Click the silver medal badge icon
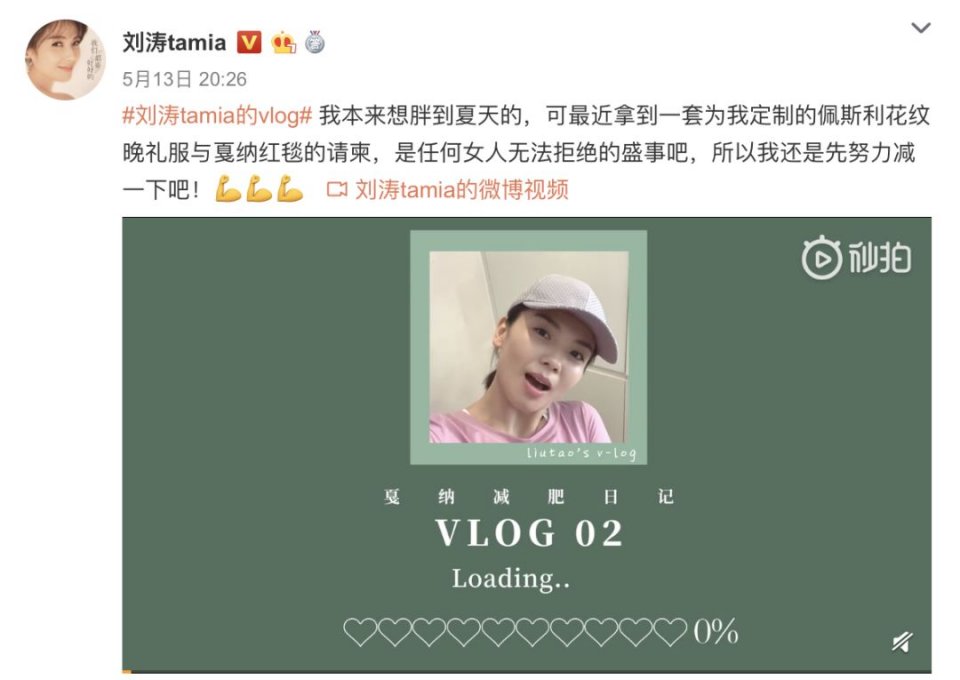960x680 pixels. point(315,42)
